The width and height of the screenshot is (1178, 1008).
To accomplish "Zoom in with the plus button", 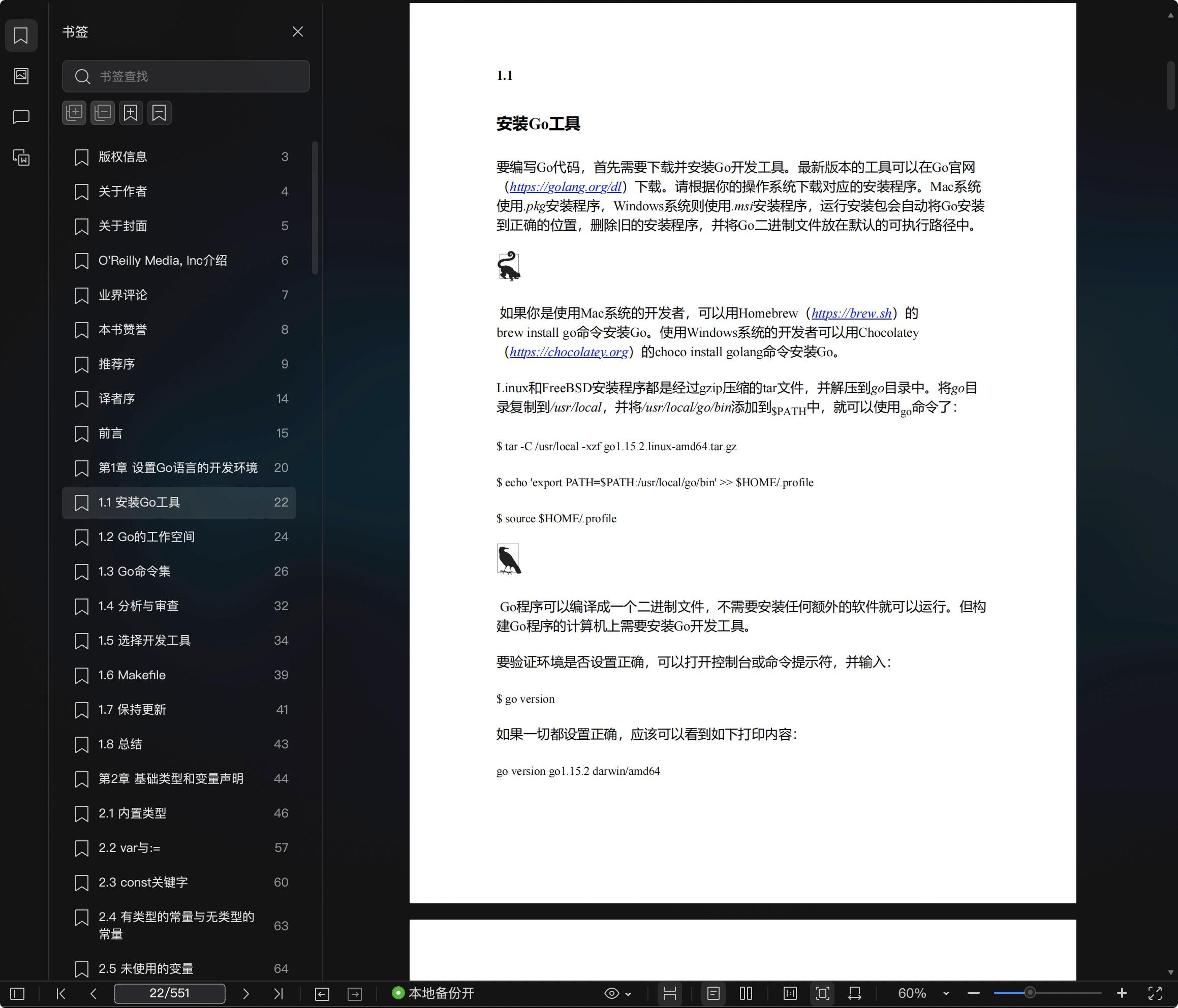I will 1122,993.
